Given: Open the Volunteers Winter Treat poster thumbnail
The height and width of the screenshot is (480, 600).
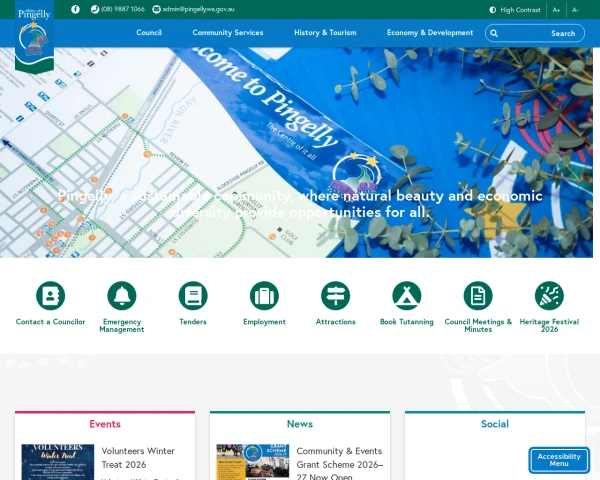Looking at the screenshot, I should (58, 462).
